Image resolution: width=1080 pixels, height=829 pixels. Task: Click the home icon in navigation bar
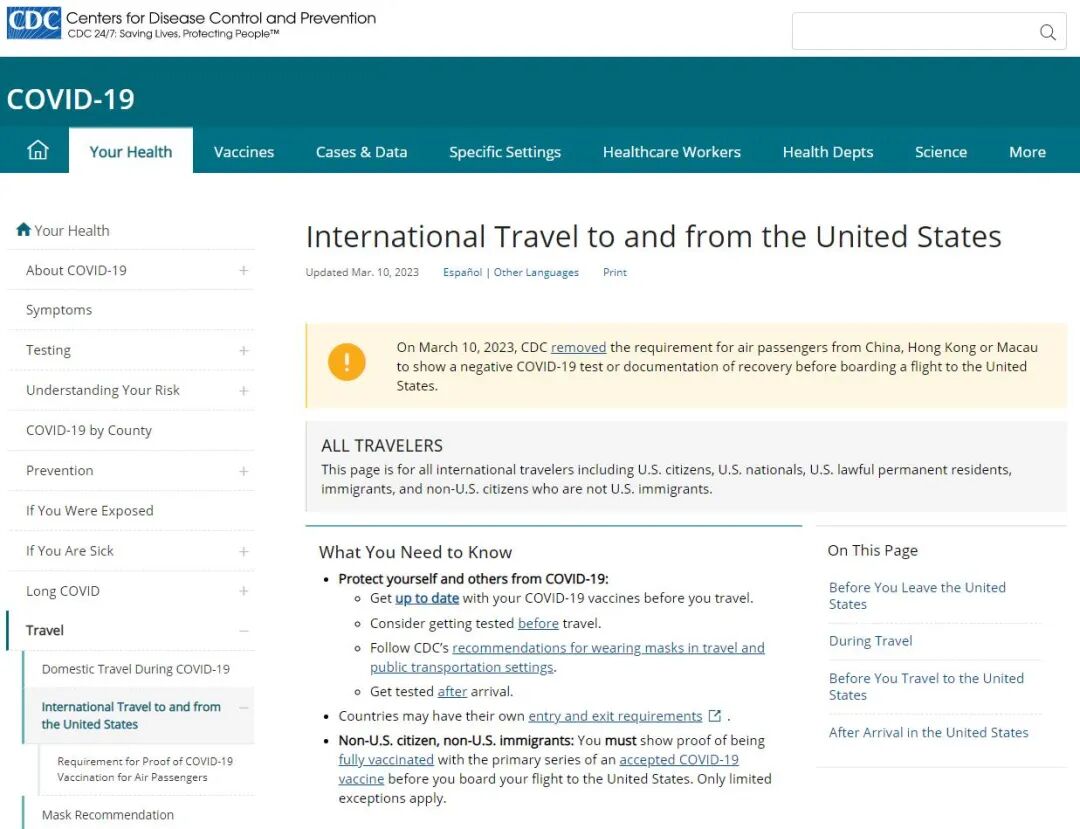click(x=37, y=151)
